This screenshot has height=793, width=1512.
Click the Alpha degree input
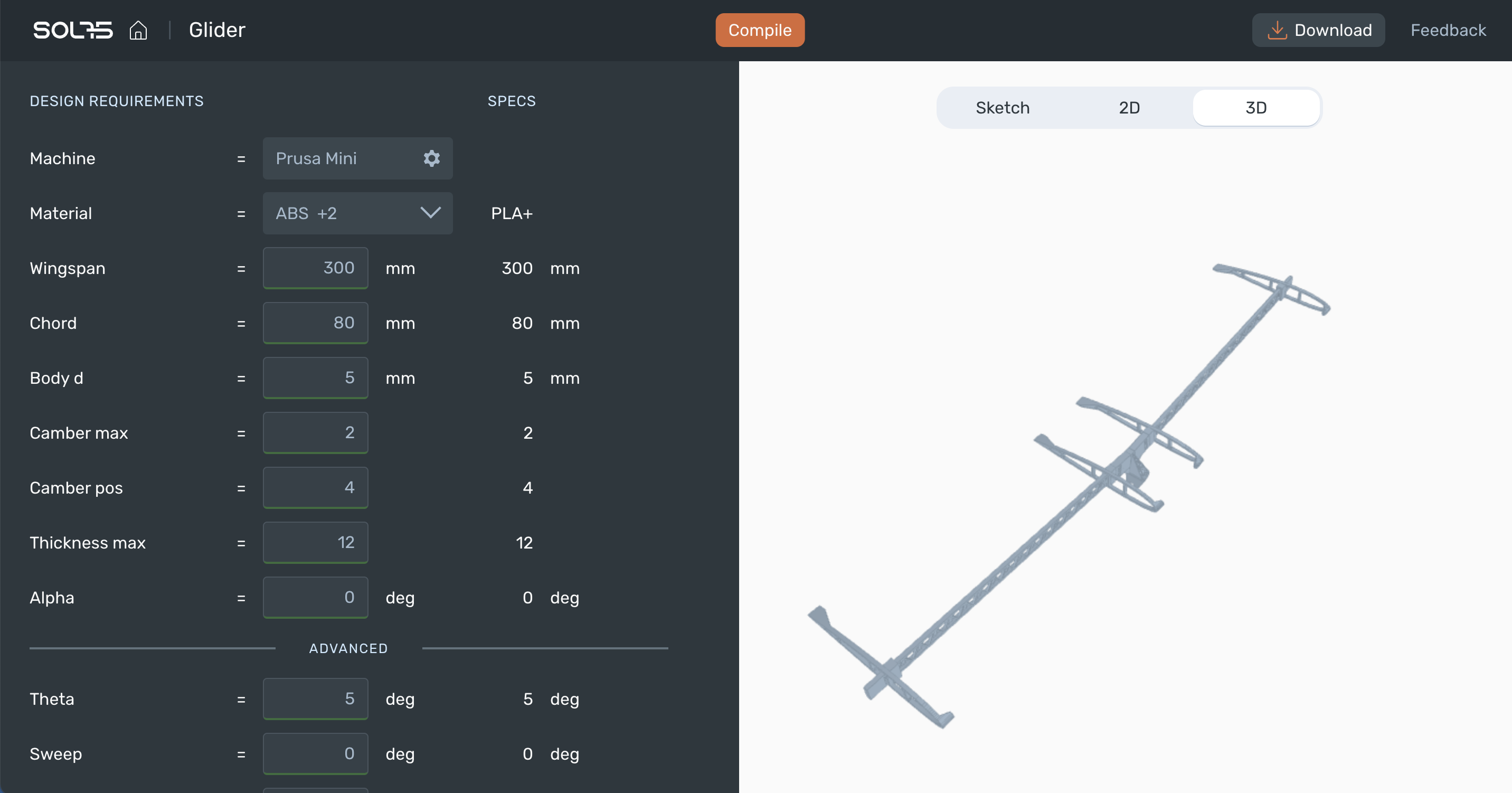click(315, 598)
